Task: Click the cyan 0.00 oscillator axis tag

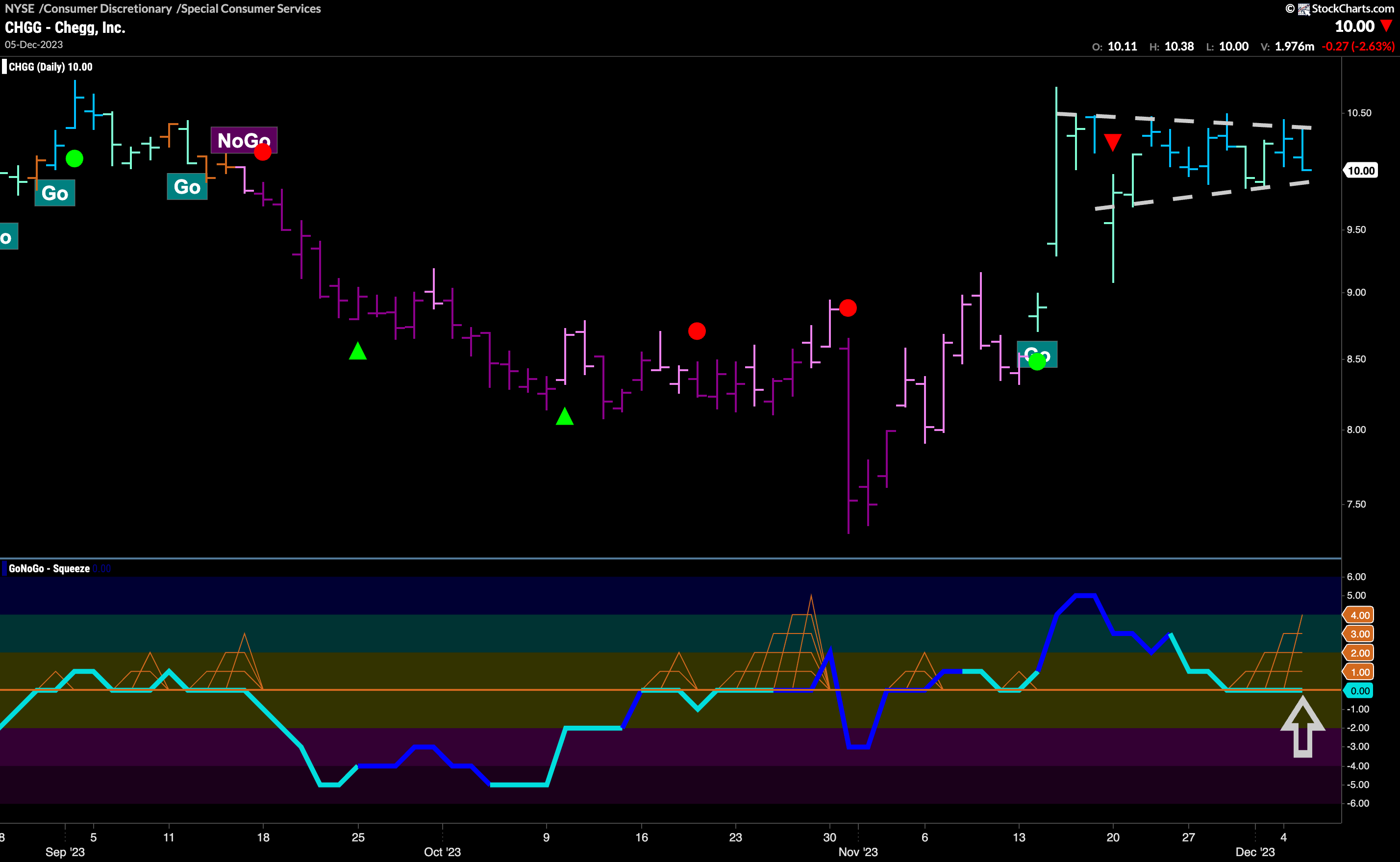Action: click(1358, 690)
